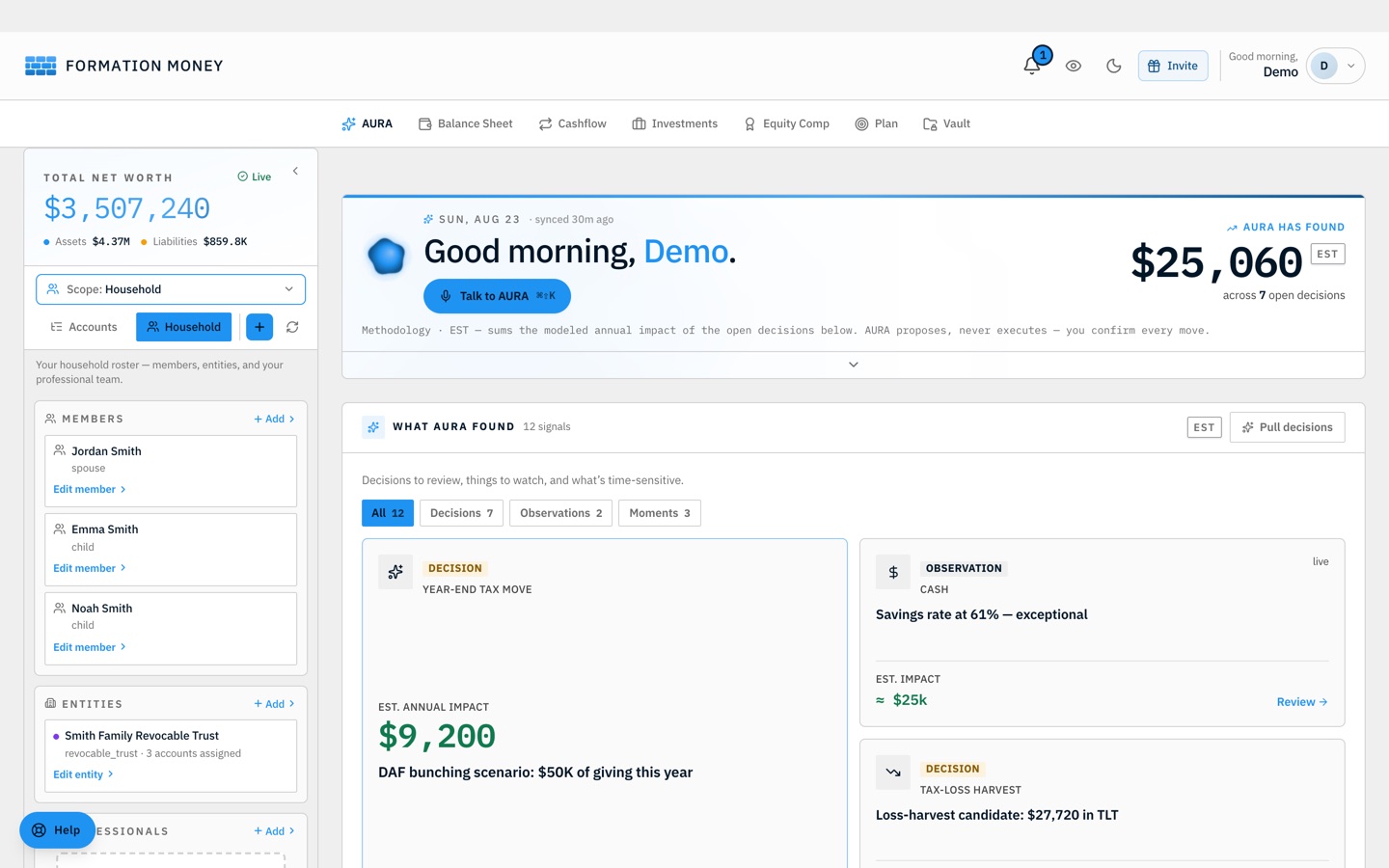Click Talk to AURA button

(497, 296)
